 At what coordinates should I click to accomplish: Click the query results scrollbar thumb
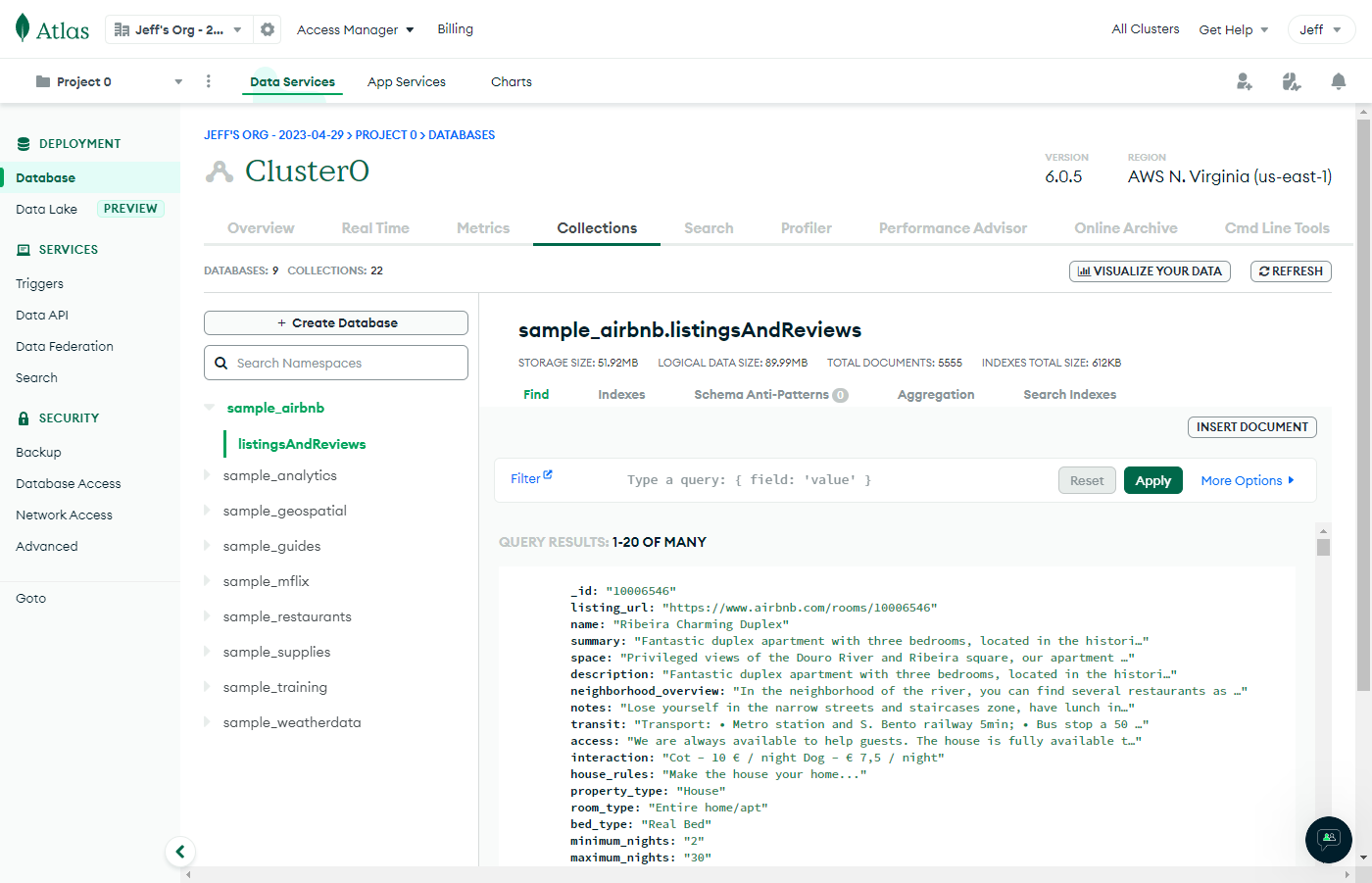(1324, 547)
